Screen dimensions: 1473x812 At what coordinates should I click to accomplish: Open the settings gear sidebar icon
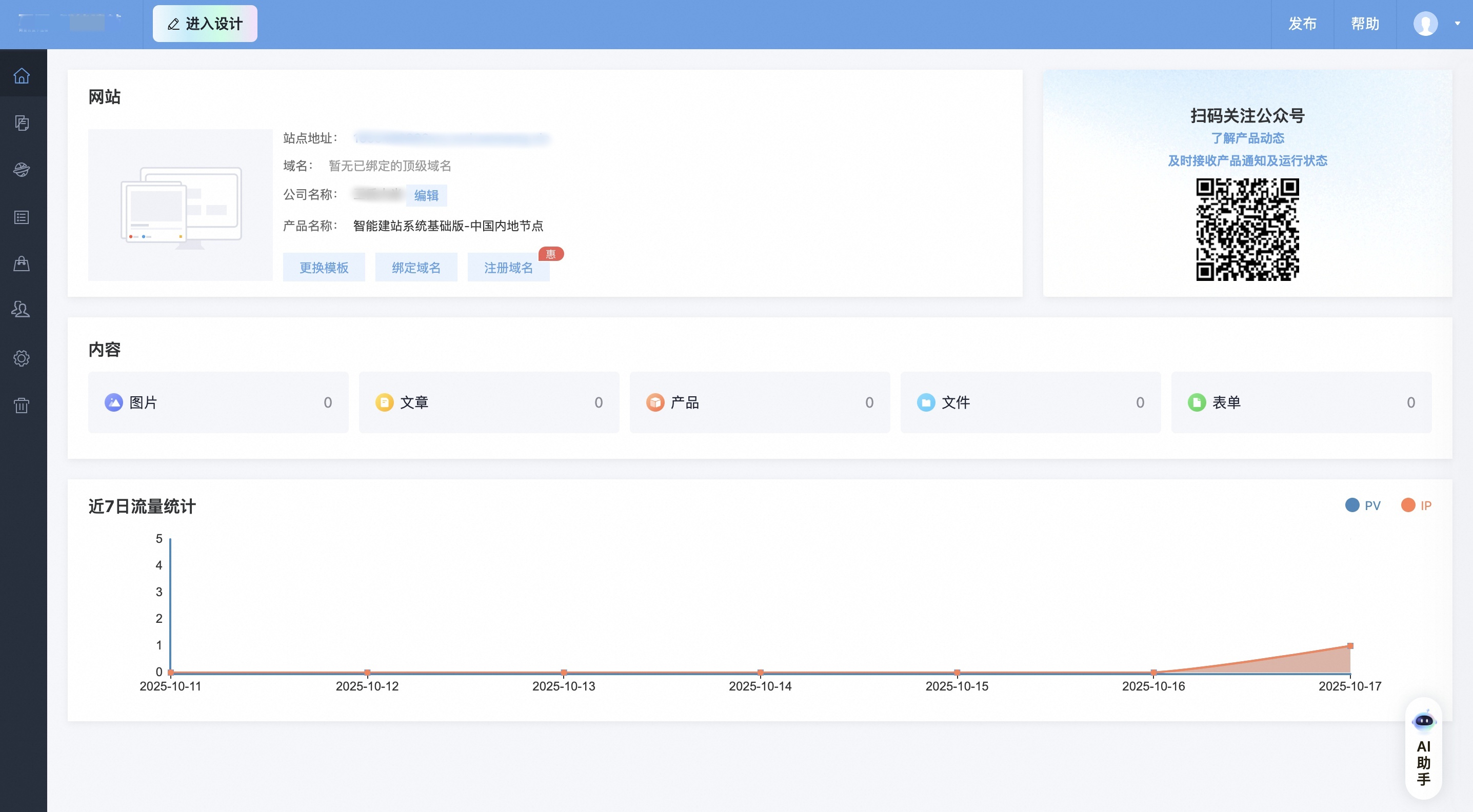click(x=22, y=358)
